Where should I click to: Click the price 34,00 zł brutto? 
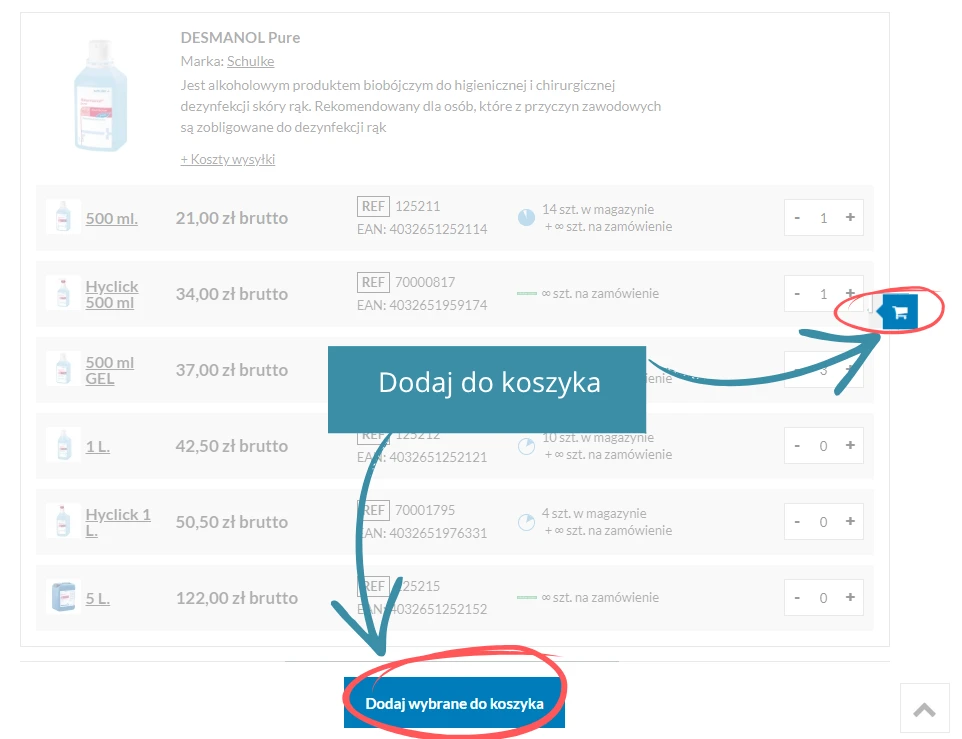(x=231, y=294)
